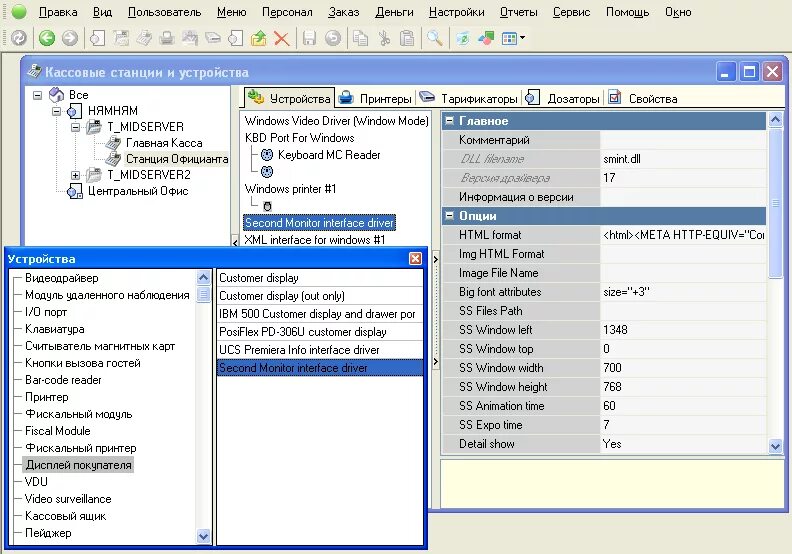Viewport: 792px width, 554px height.
Task: Select Станция Официанта in the tree
Action: pyautogui.click(x=177, y=159)
